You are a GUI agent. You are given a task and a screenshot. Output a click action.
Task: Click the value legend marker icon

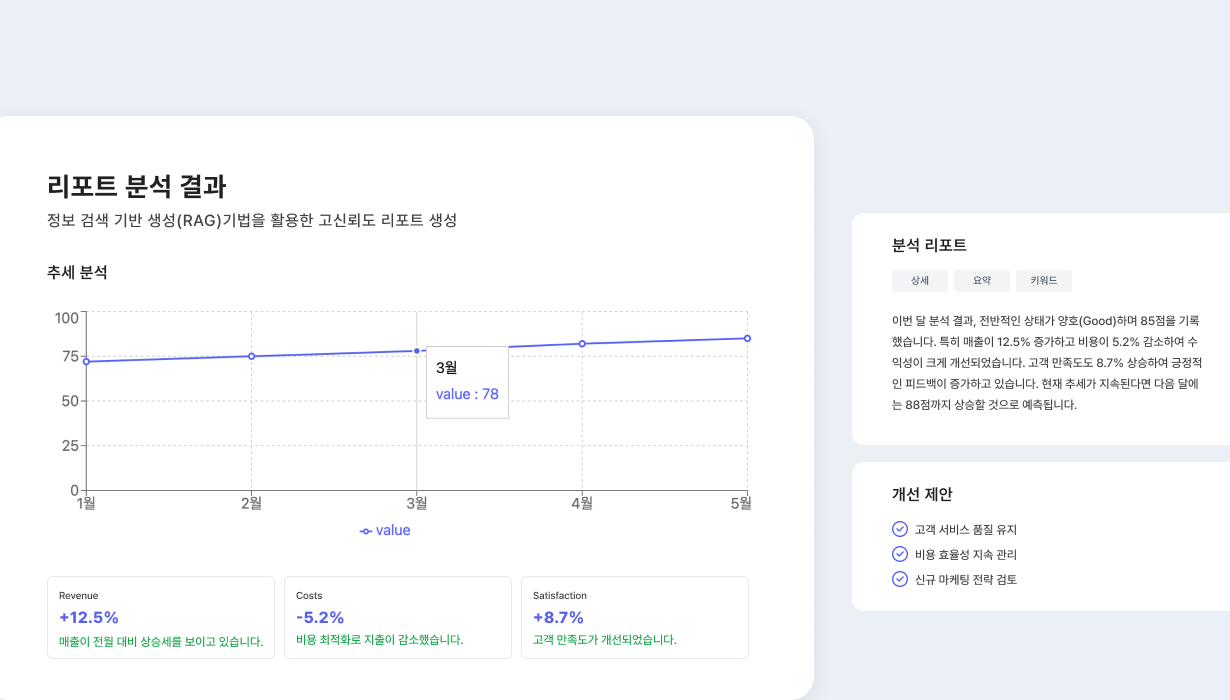[364, 530]
